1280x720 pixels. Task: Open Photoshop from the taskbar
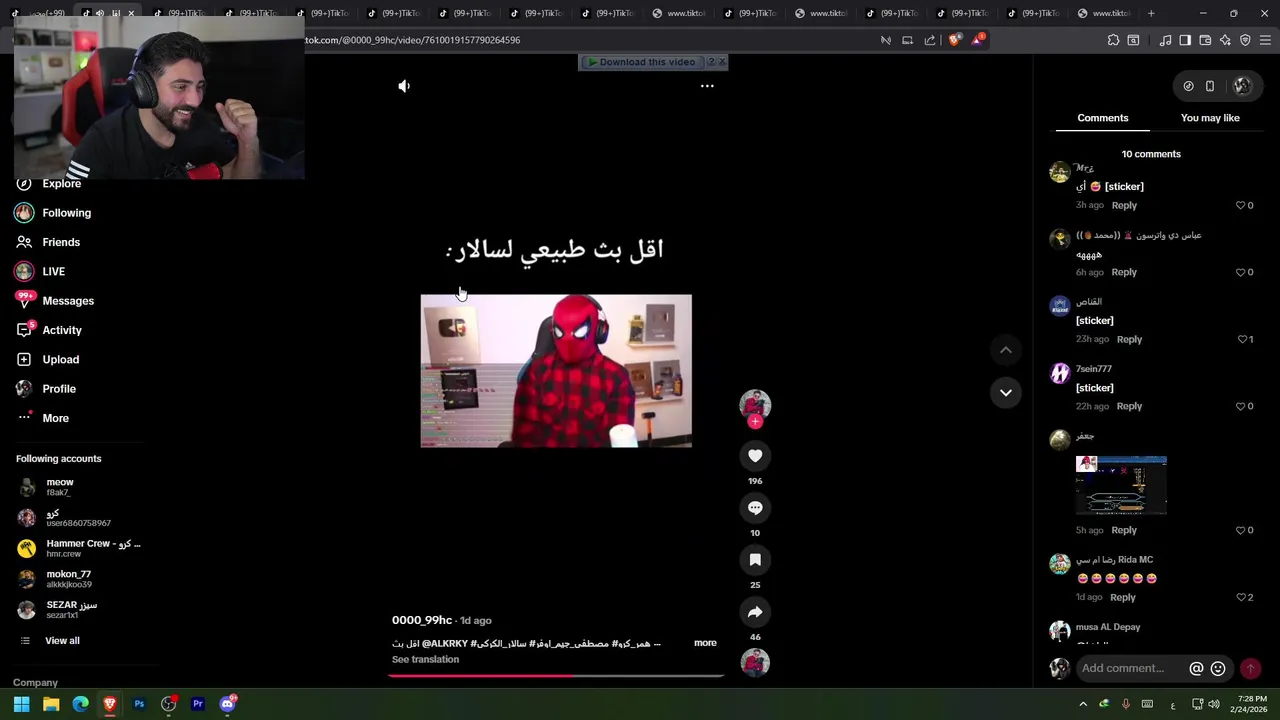pyautogui.click(x=139, y=704)
